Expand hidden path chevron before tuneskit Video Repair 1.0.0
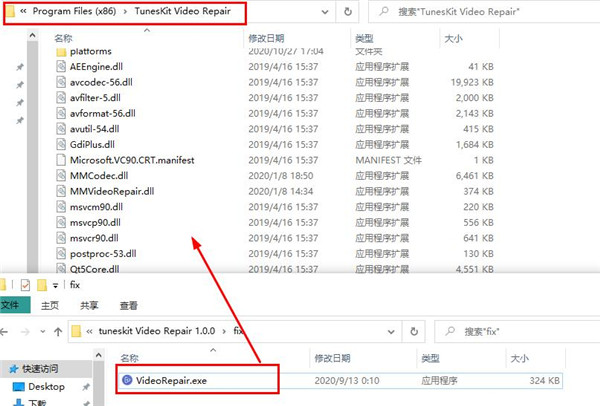Viewport: 600px width, 406px height. tap(89, 331)
